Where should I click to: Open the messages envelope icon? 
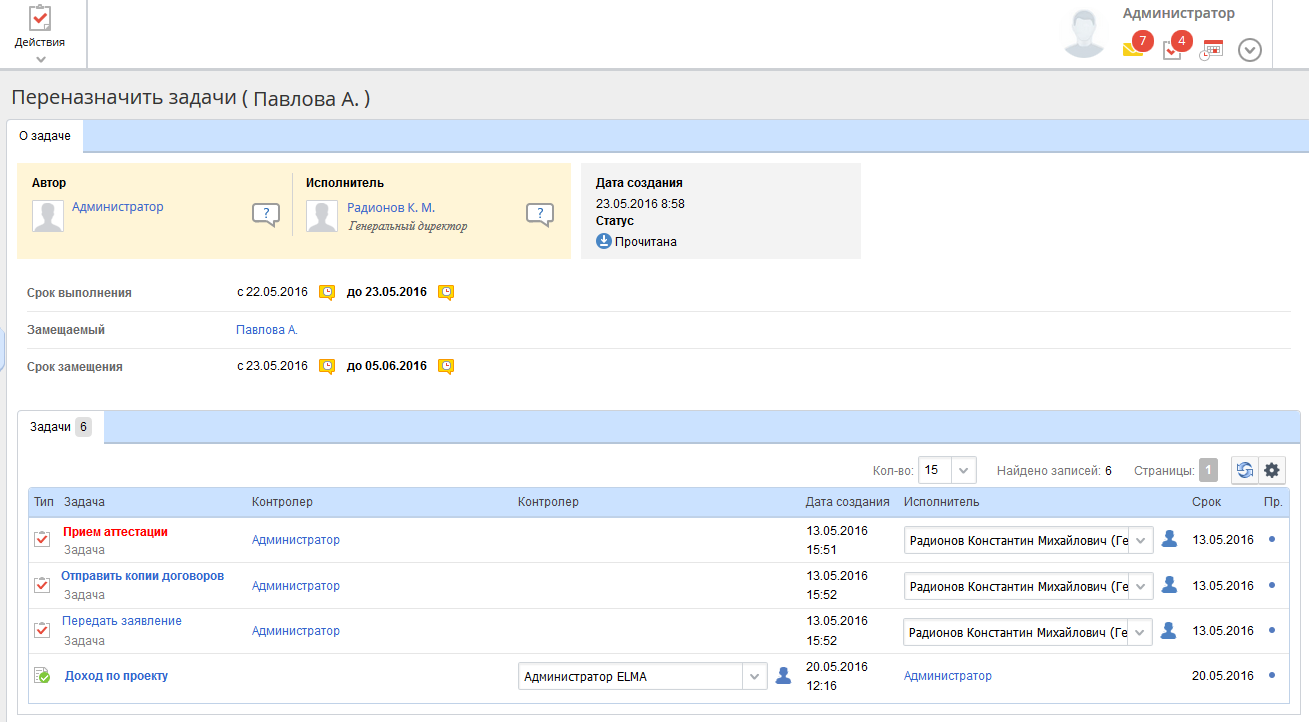pyautogui.click(x=1132, y=50)
